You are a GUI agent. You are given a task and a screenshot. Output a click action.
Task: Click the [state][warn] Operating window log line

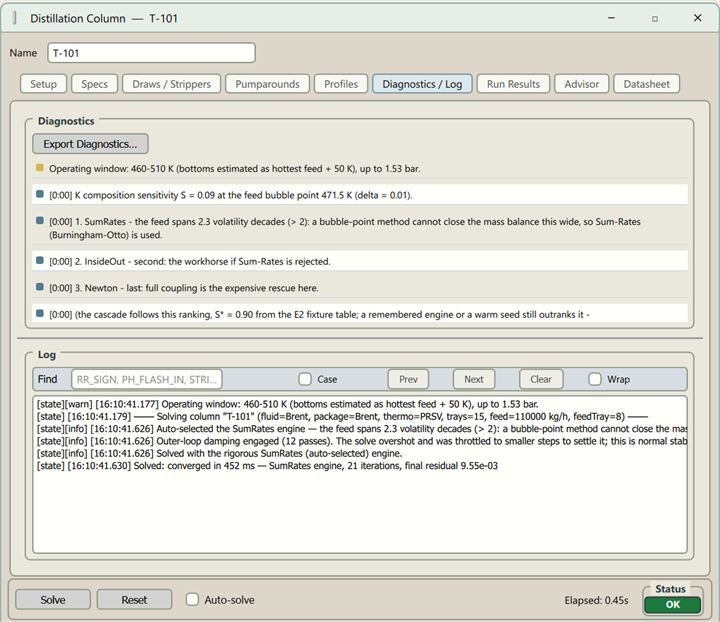pos(287,404)
